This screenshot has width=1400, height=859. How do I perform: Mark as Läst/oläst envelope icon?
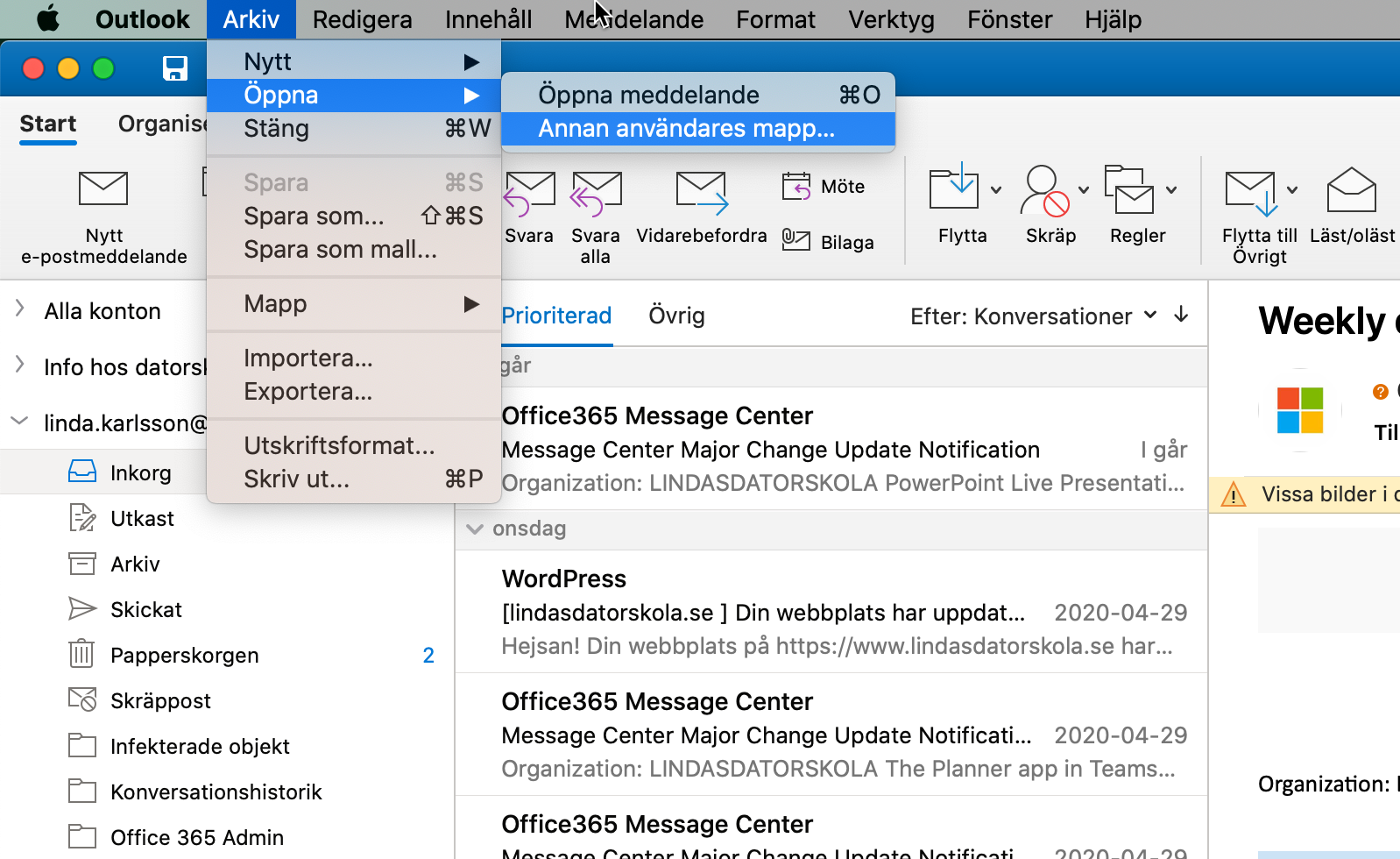[1352, 189]
